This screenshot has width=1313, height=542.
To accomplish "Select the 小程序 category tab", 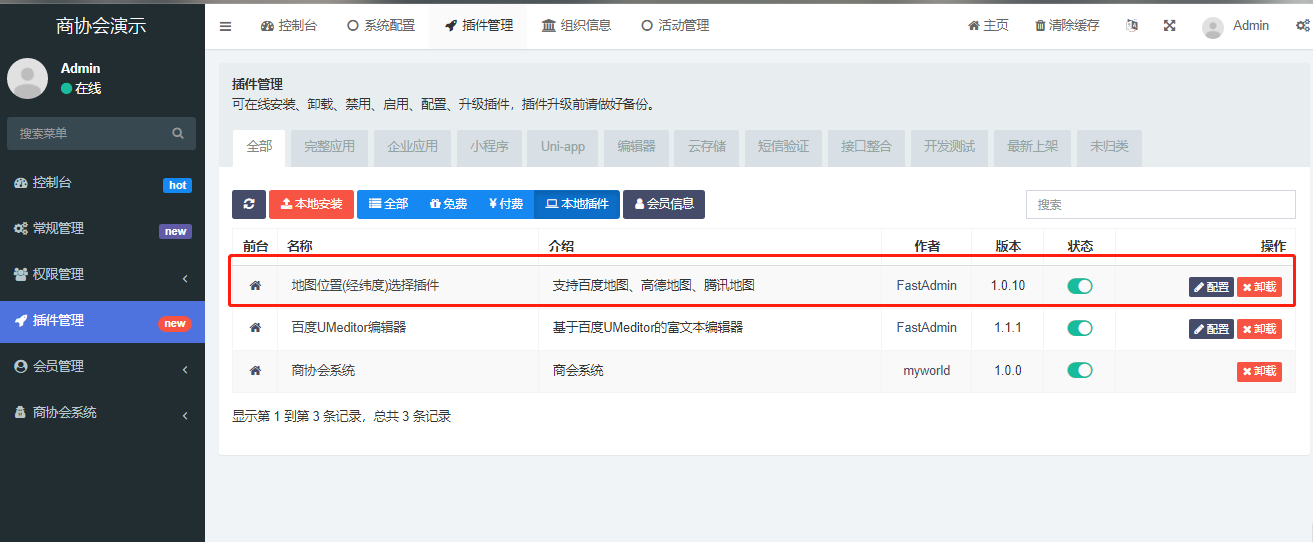I will coord(489,147).
